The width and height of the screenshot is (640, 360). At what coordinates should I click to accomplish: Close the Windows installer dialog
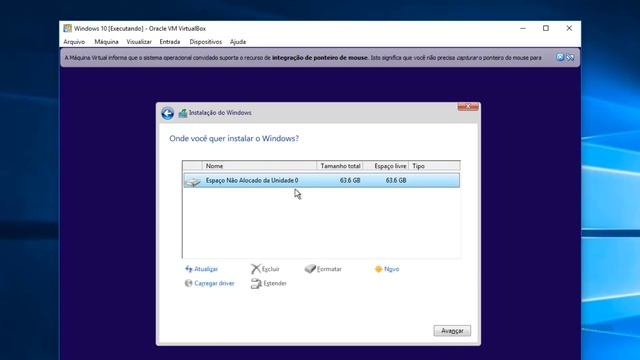[468, 107]
